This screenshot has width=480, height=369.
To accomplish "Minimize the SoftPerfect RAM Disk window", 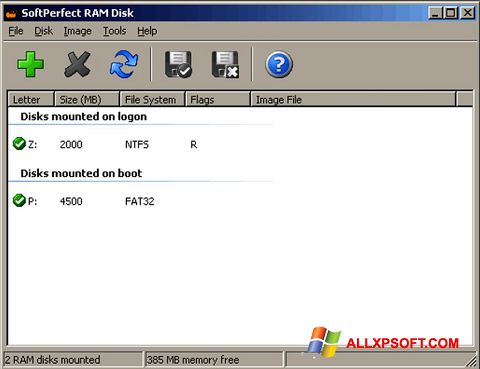I will (435, 13).
